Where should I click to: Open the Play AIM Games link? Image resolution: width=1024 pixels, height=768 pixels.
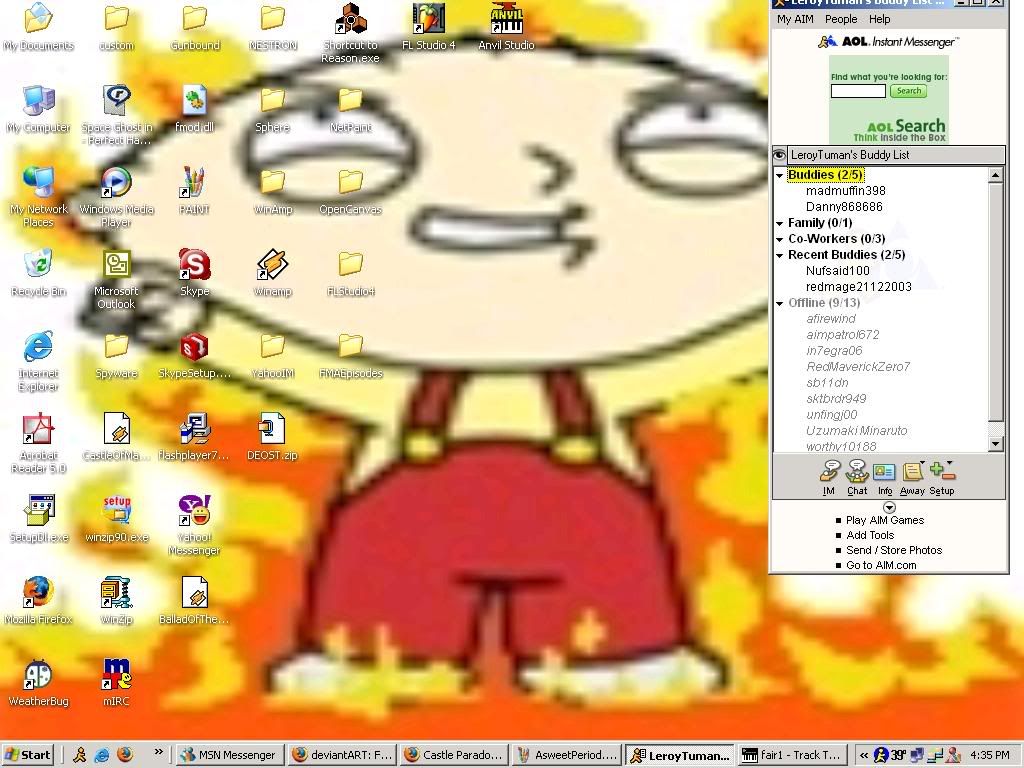[885, 520]
